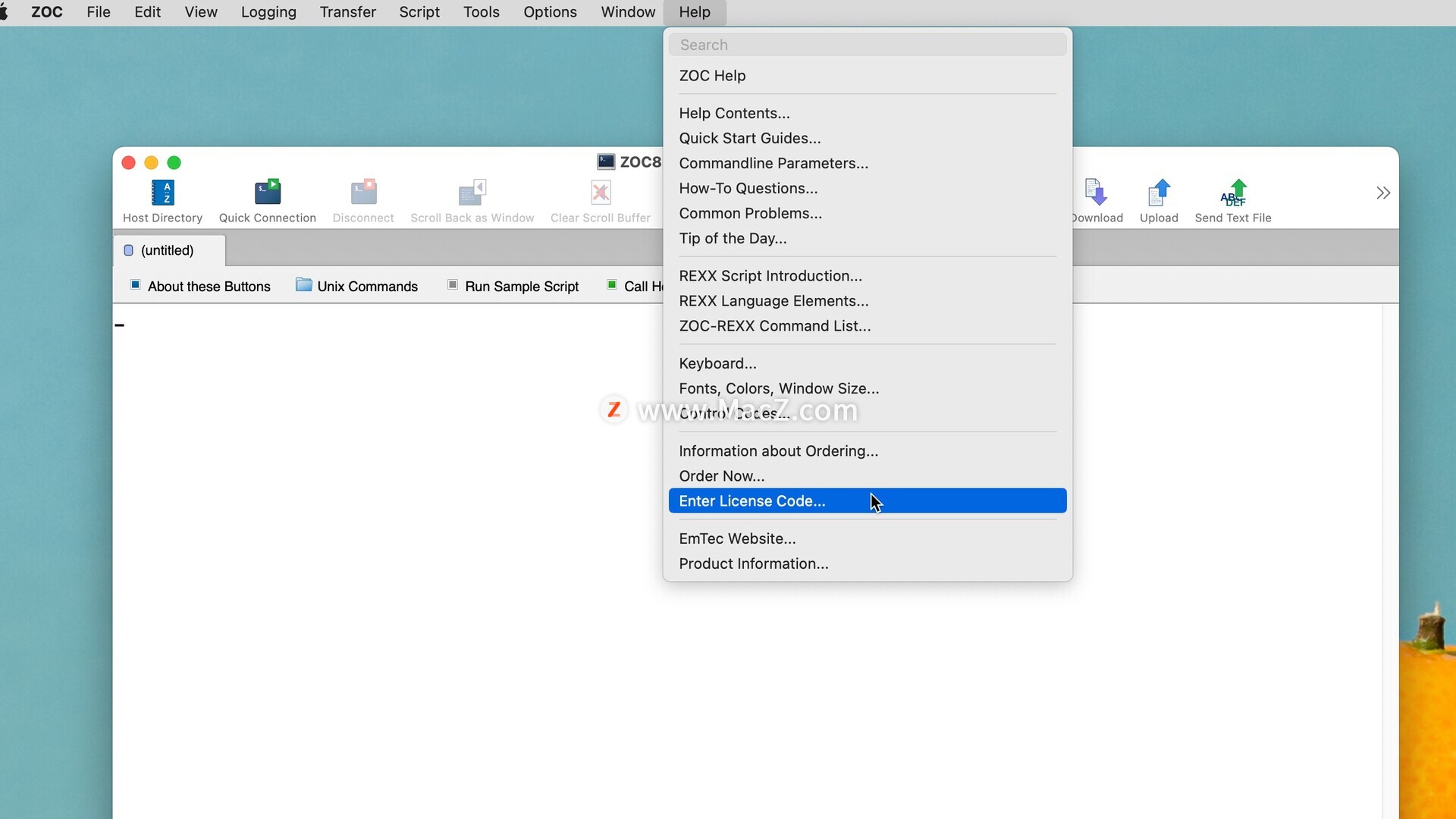Open the Unix Commands folder button
Image resolution: width=1456 pixels, height=819 pixels.
point(356,286)
